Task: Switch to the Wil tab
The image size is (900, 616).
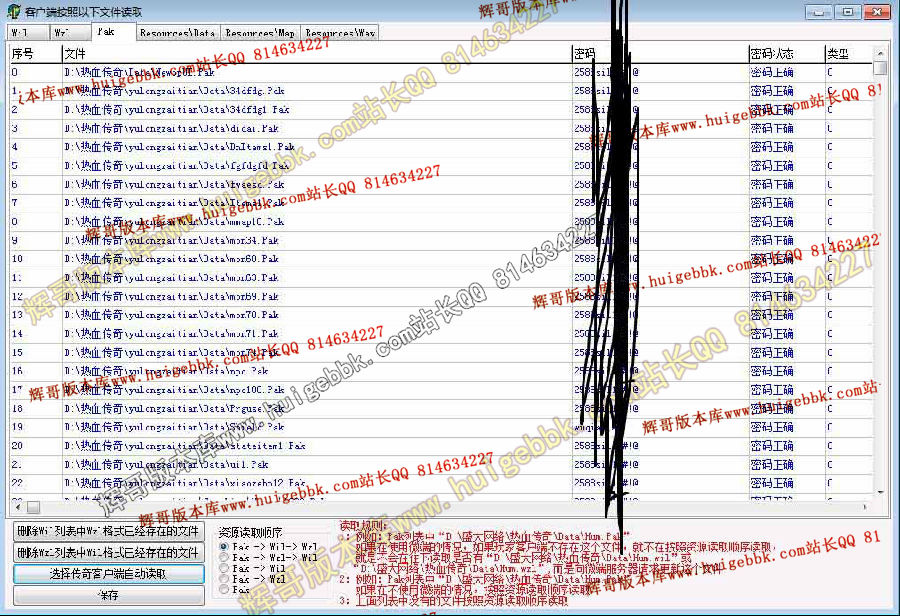Action: [28, 33]
